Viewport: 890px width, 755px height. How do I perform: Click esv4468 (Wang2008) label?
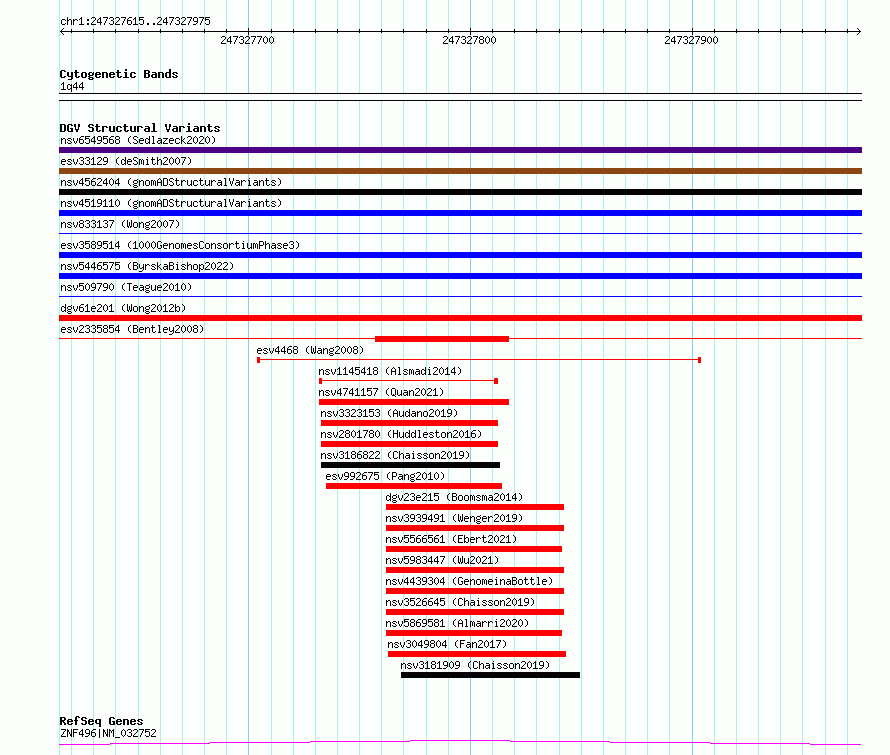click(310, 350)
